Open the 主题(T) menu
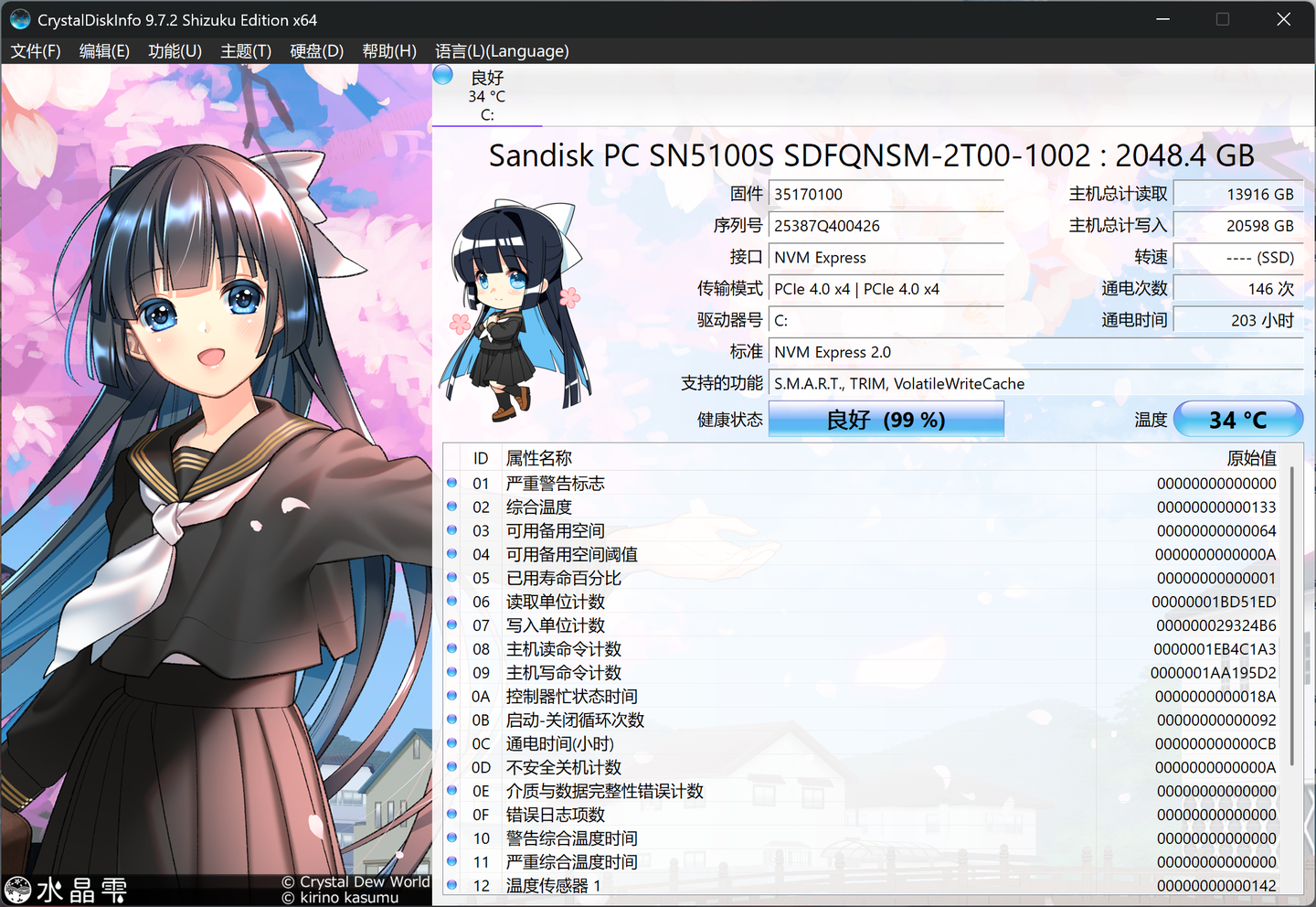Screen dimensions: 1316x907 (x=246, y=51)
